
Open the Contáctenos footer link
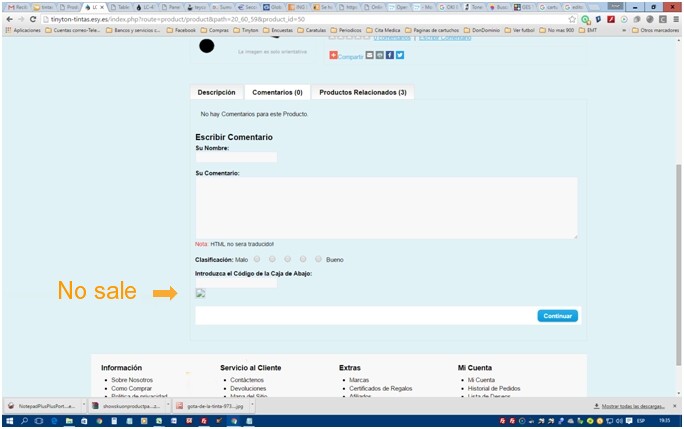(247, 380)
